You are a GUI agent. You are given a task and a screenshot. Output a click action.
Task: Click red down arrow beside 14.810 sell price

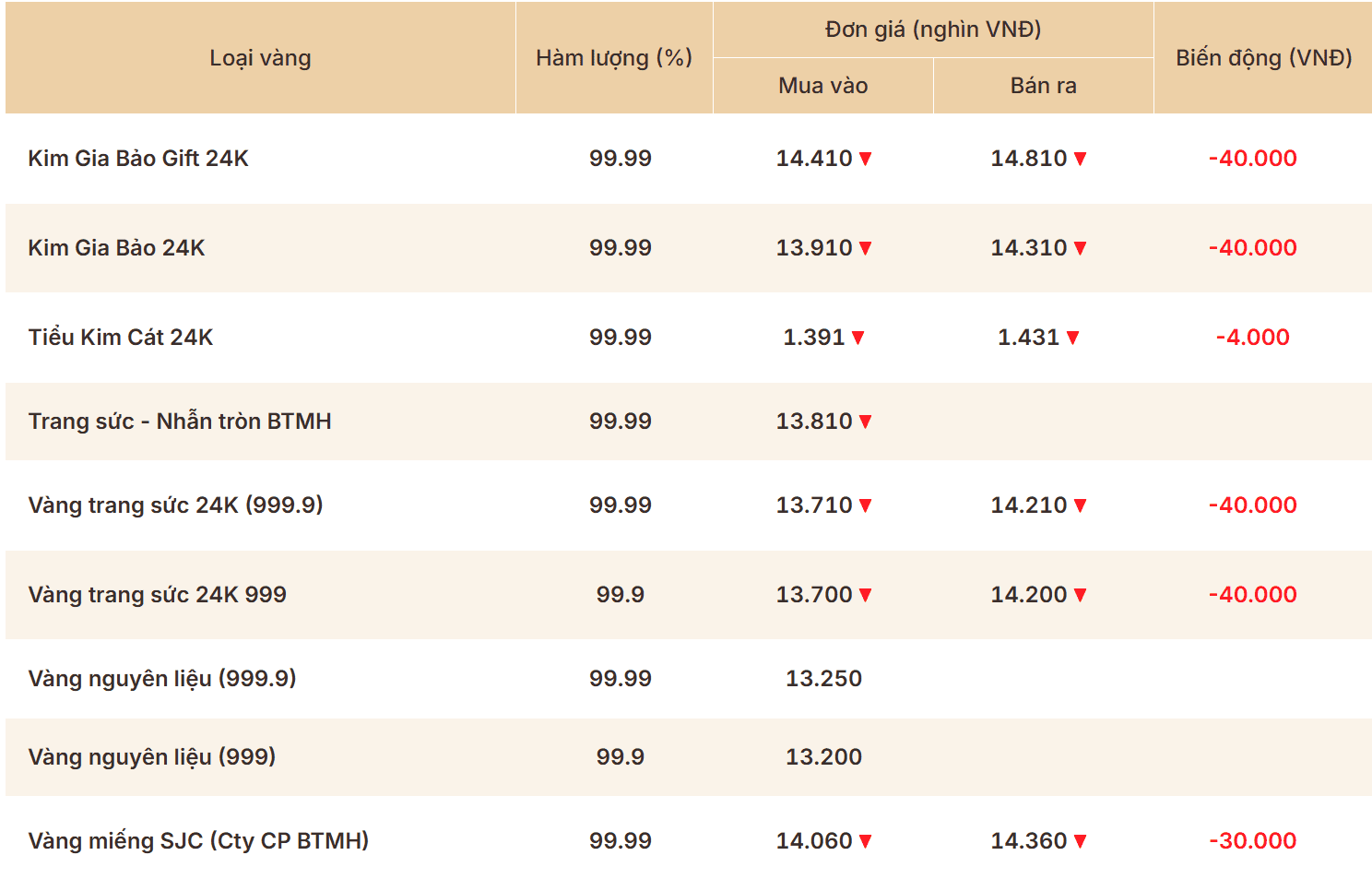1080,159
